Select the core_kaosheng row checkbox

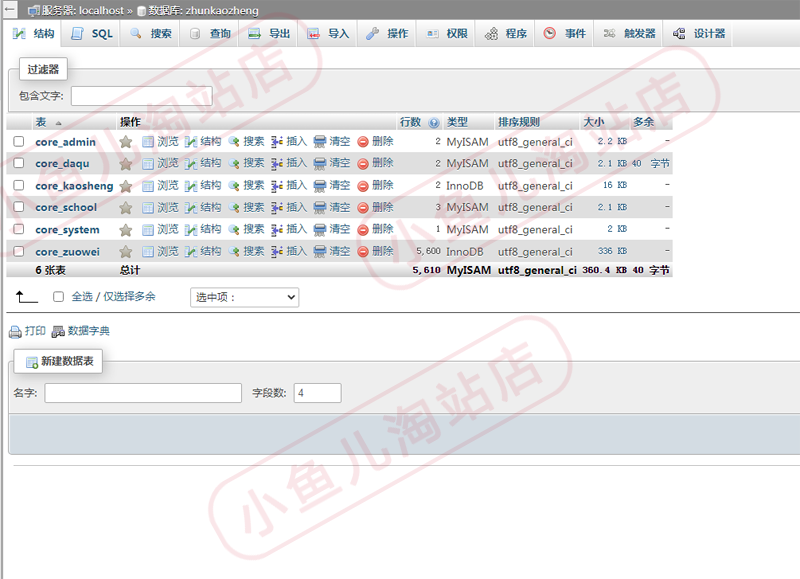click(x=19, y=185)
